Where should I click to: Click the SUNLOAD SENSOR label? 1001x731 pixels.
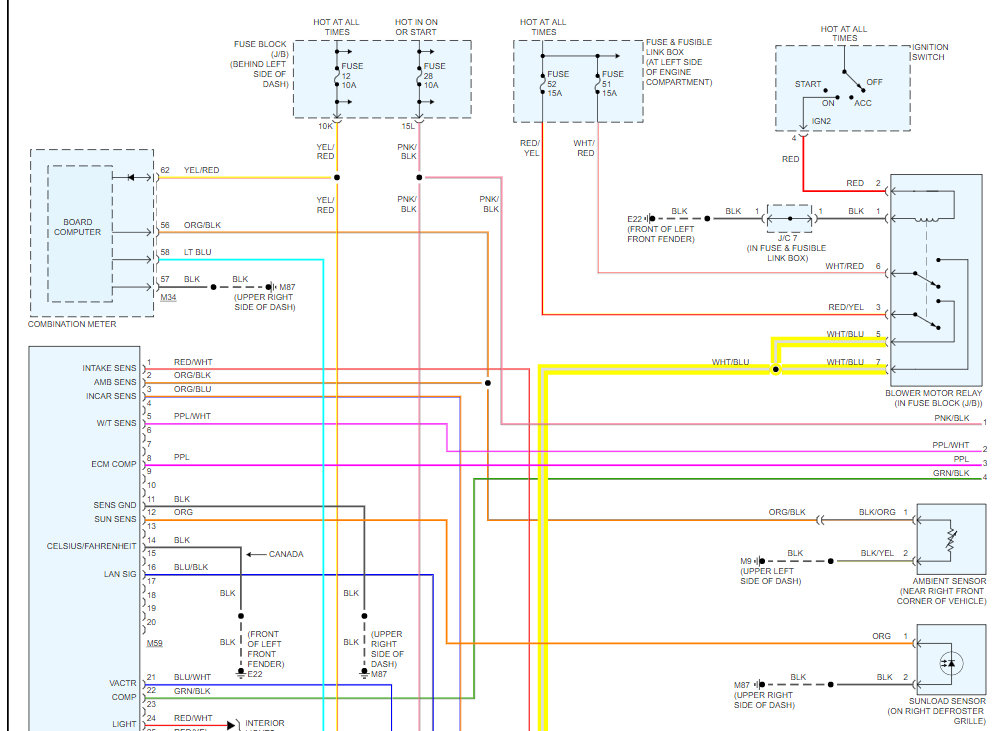coord(947,700)
